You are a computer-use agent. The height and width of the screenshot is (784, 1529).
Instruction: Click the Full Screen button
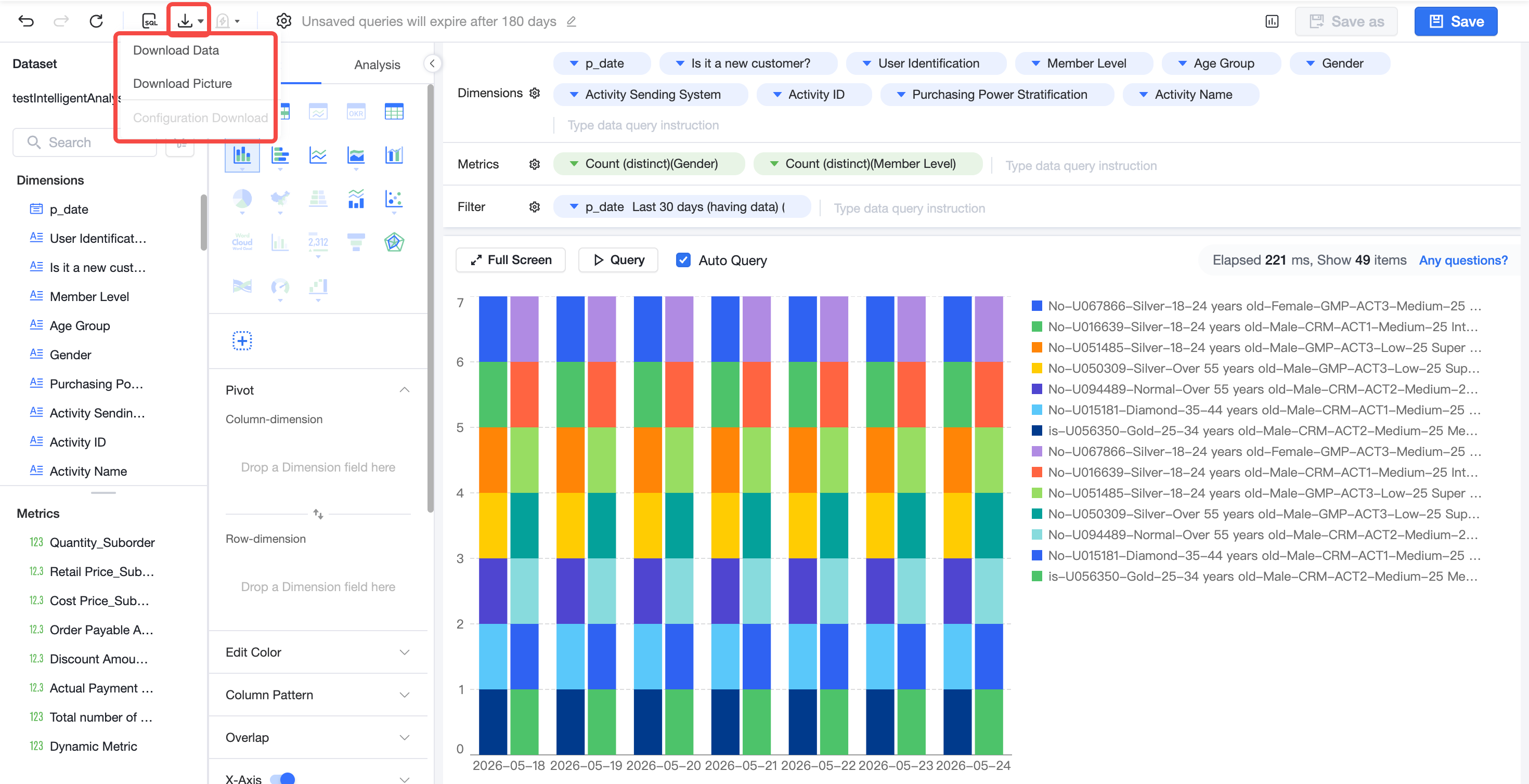click(x=511, y=260)
